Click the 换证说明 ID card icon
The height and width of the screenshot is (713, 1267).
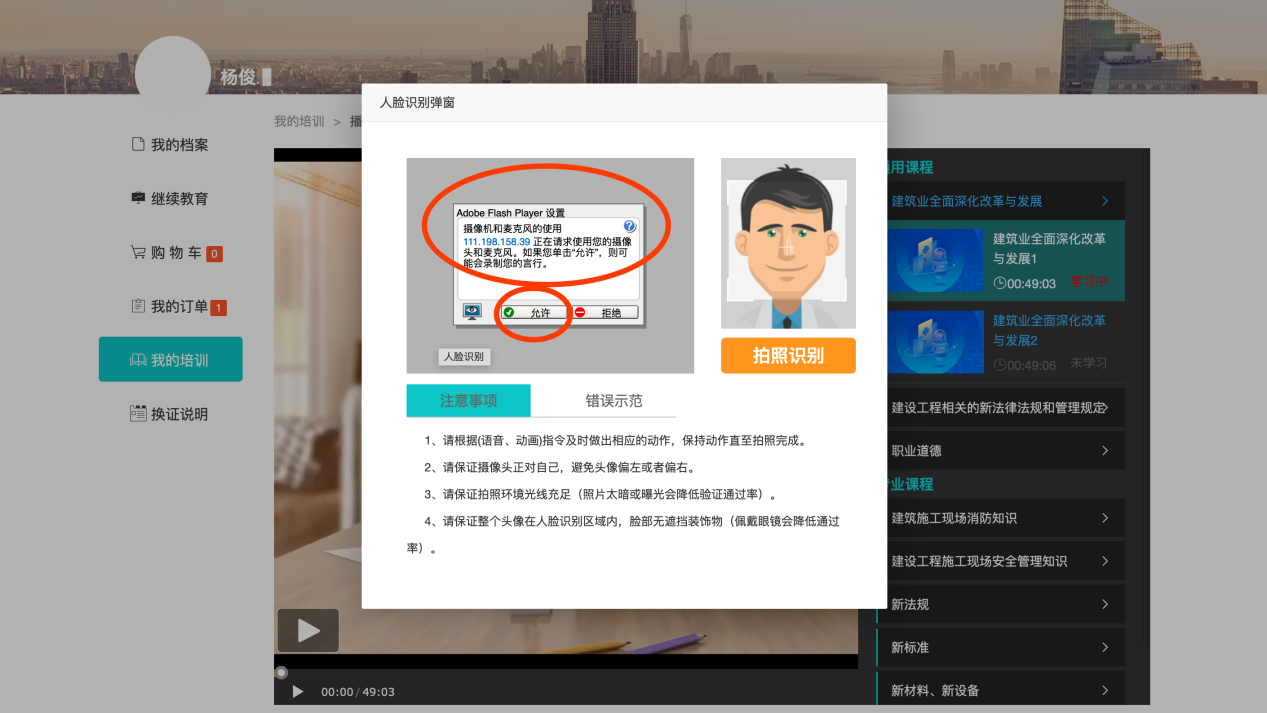pos(138,414)
